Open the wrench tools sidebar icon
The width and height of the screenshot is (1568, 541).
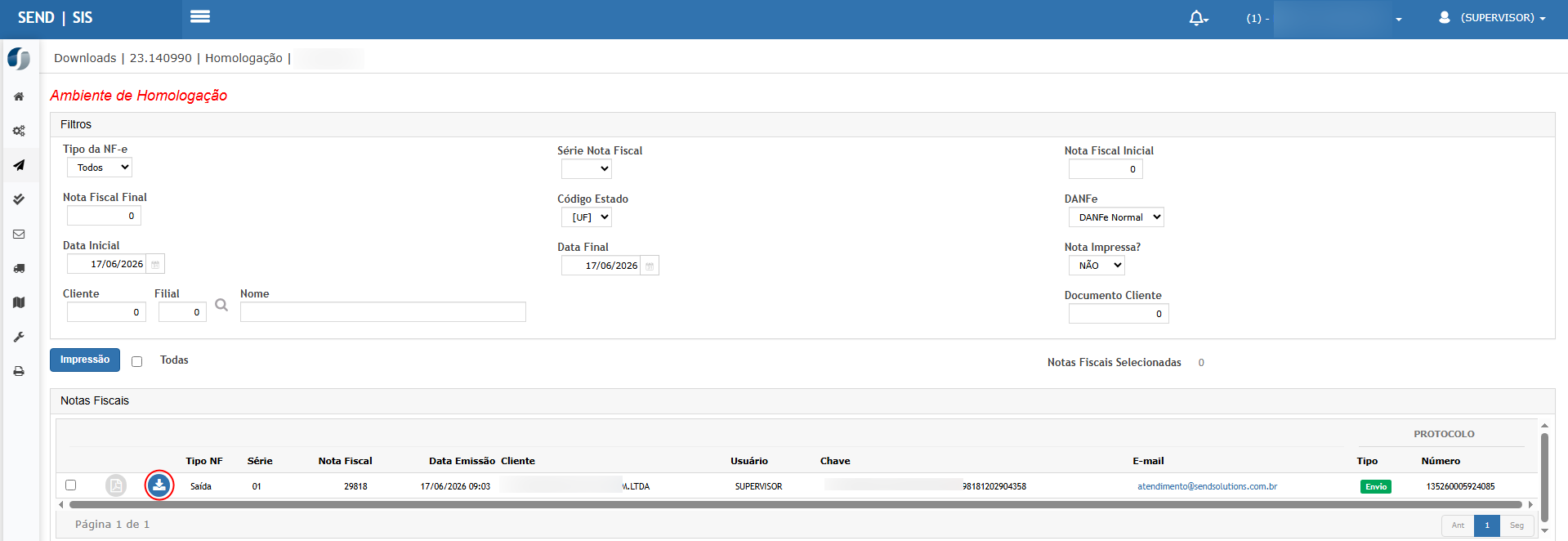click(19, 337)
